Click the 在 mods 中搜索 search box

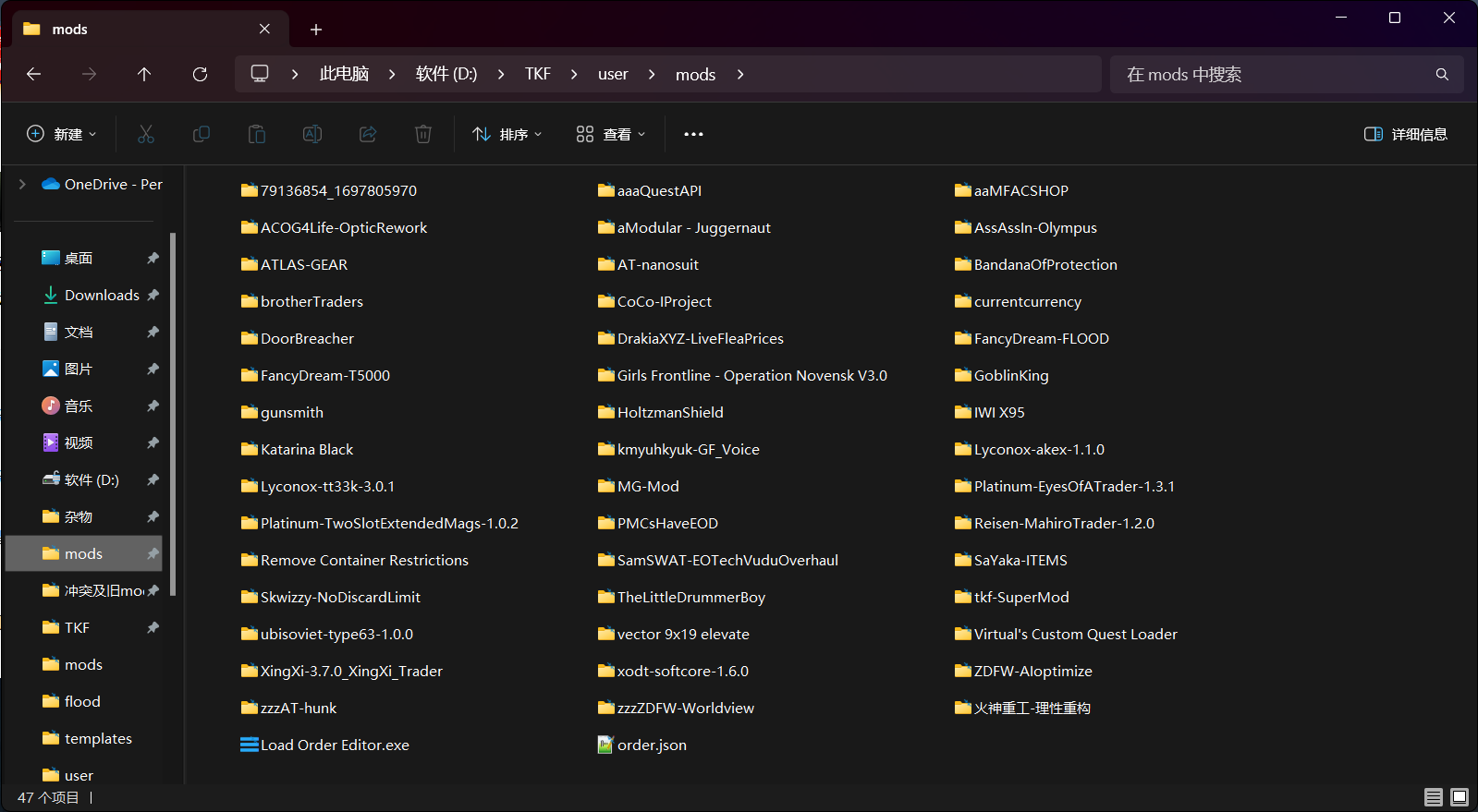pyautogui.click(x=1276, y=75)
